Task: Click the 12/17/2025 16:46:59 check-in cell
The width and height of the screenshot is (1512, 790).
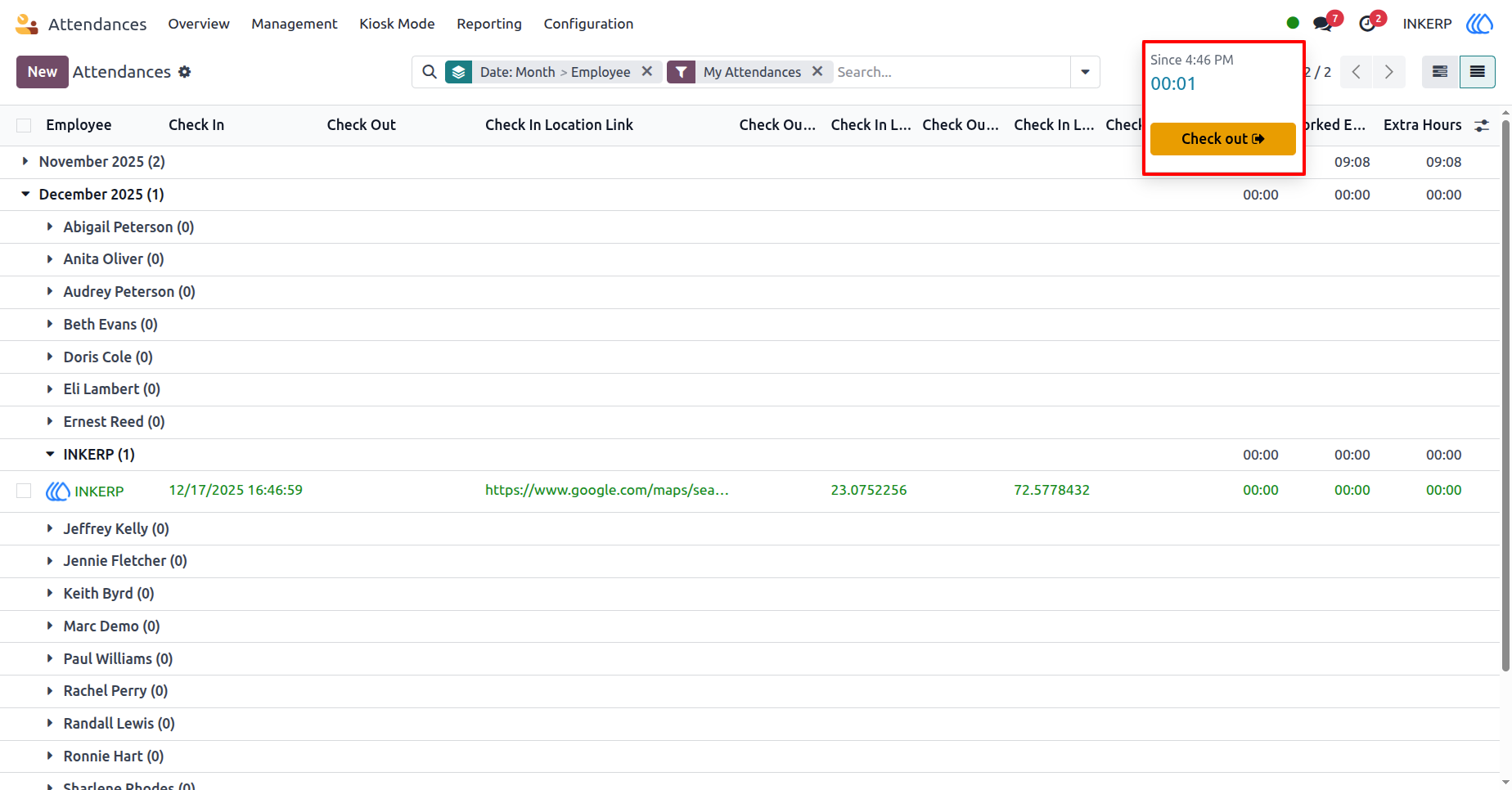Action: click(x=236, y=490)
